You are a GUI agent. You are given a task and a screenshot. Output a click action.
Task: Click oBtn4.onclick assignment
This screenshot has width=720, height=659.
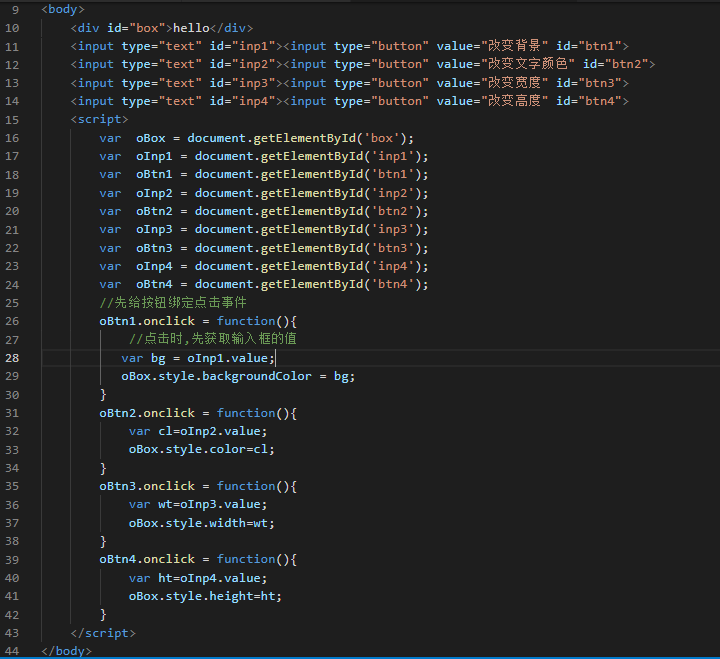pyautogui.click(x=198, y=559)
